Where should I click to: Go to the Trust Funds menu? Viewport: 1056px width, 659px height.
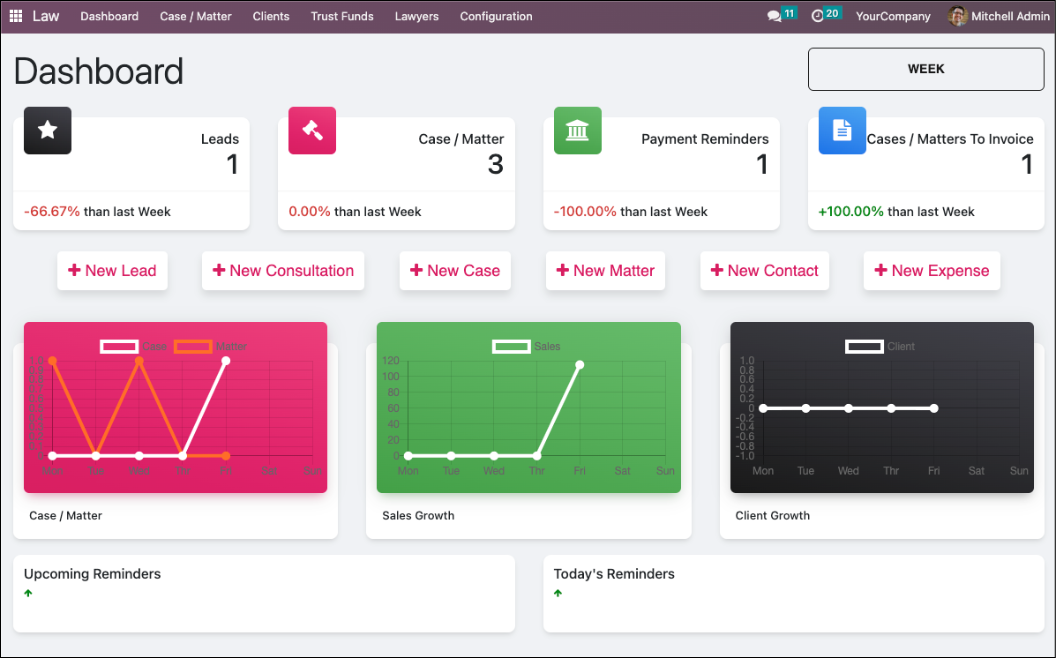(x=342, y=16)
